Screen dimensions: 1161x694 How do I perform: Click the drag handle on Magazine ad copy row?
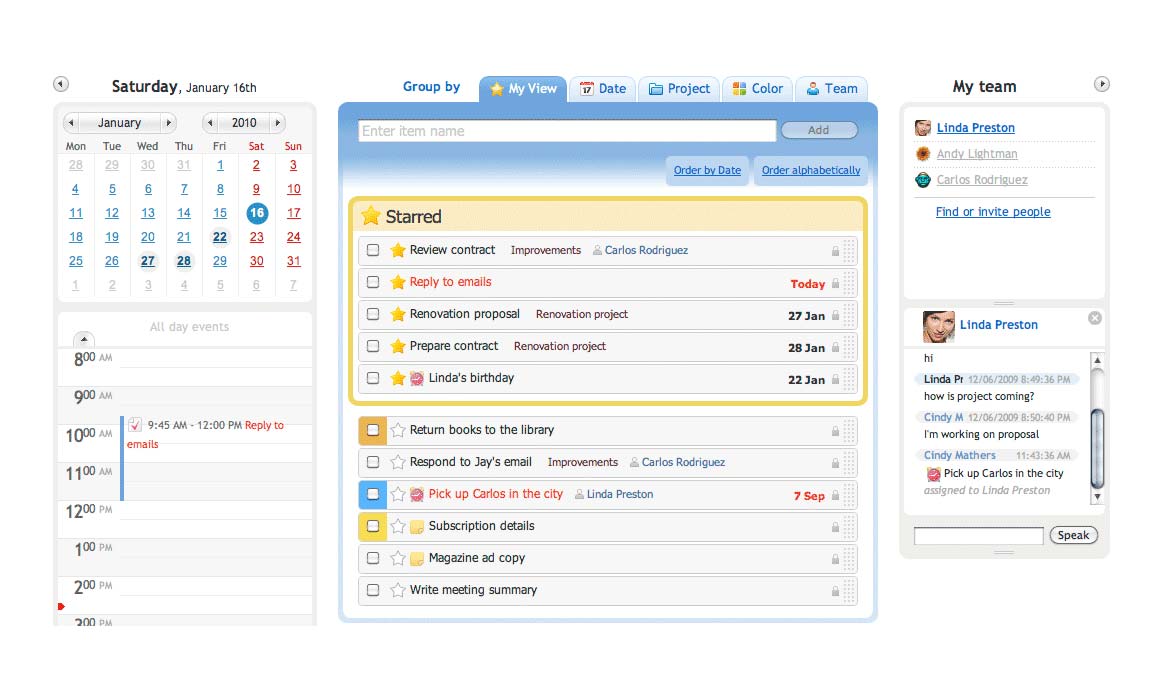[849, 558]
